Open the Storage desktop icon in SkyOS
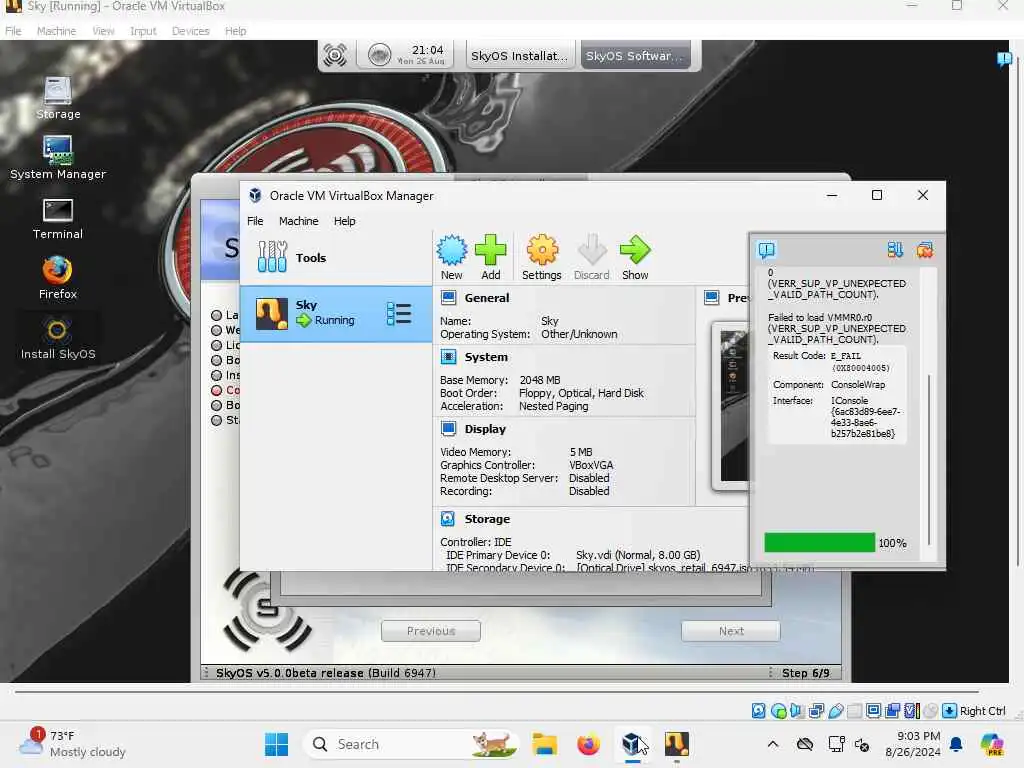Screen dimensions: 1024x768 point(57,98)
